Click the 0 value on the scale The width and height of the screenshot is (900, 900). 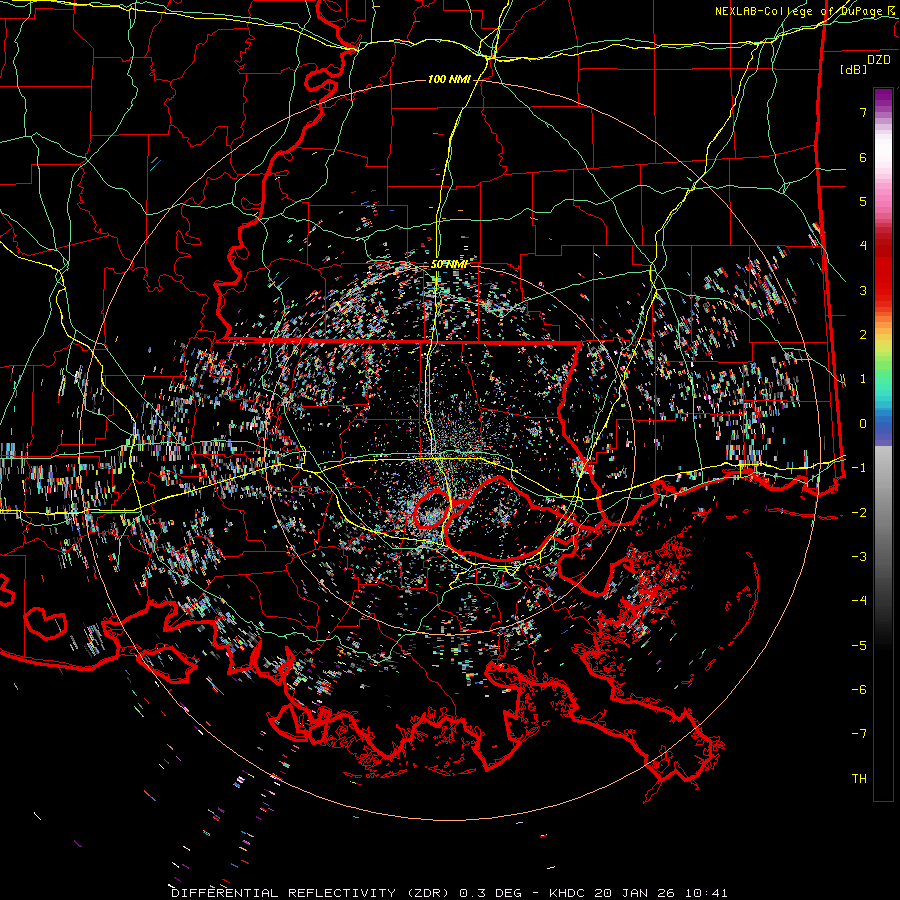click(x=863, y=424)
